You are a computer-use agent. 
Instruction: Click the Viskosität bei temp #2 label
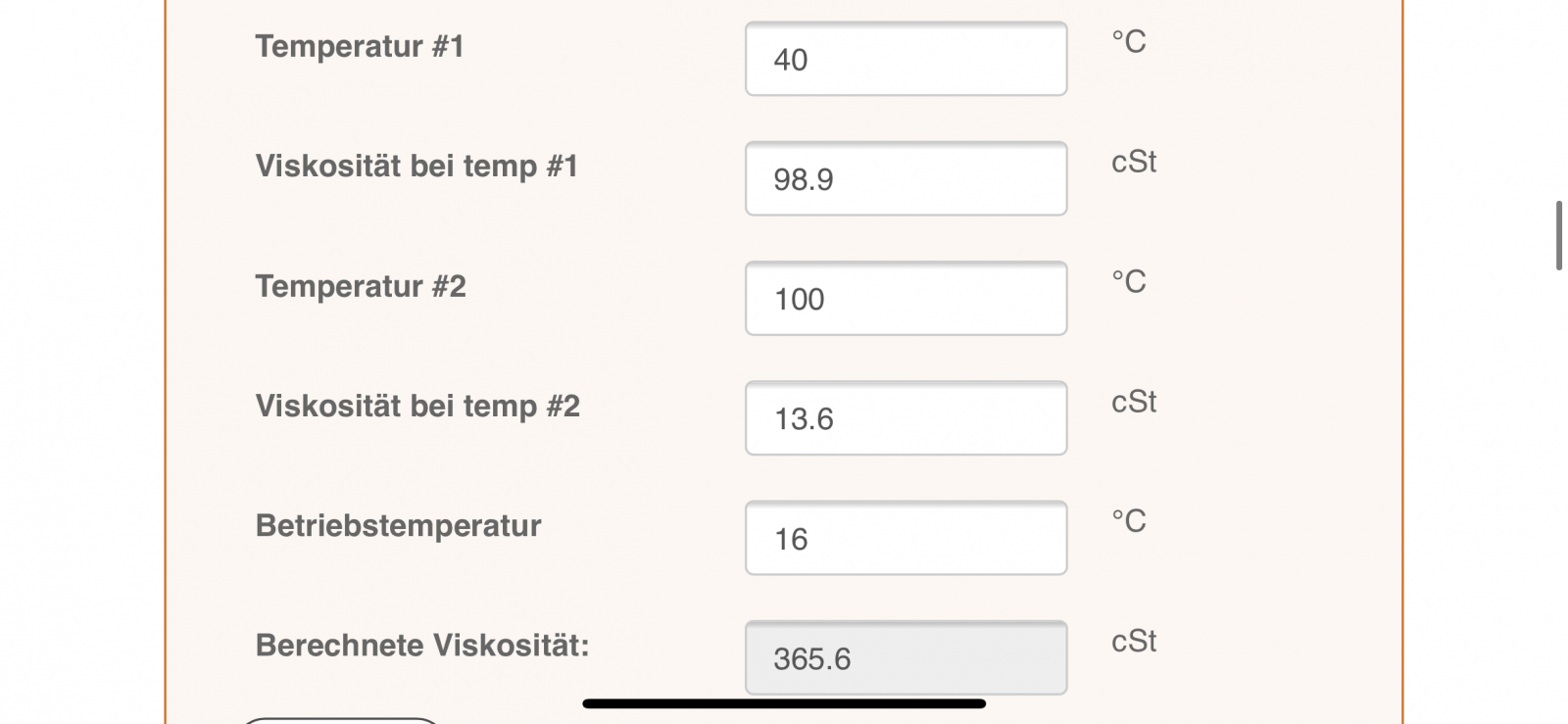tap(417, 406)
